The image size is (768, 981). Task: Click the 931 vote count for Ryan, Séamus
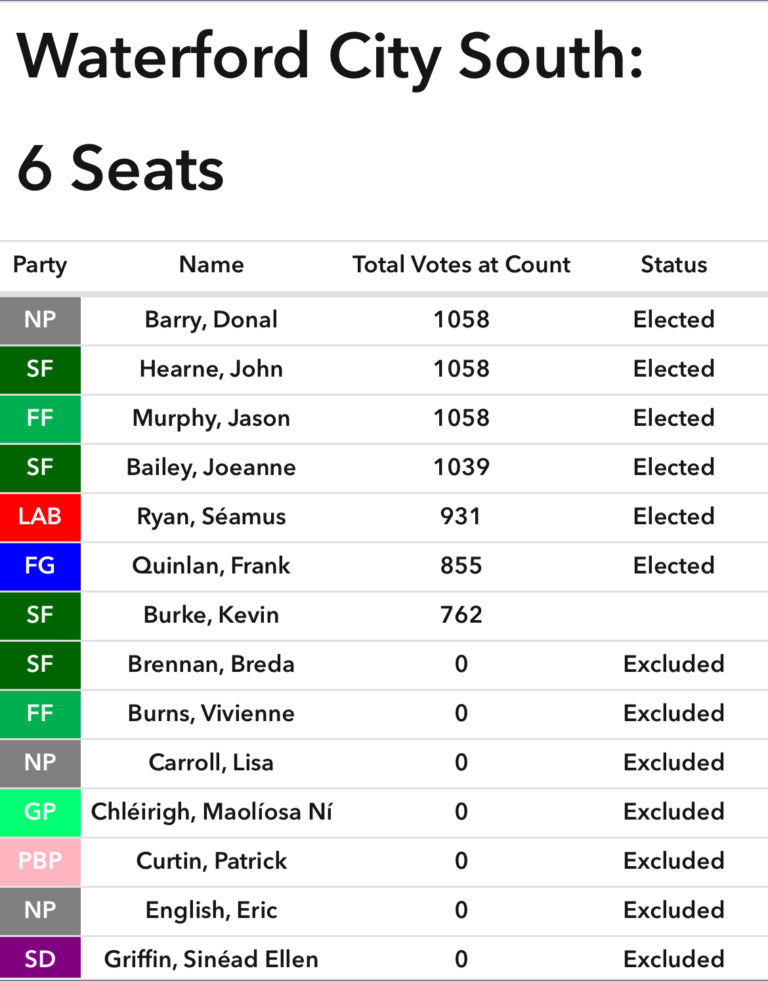tap(461, 517)
